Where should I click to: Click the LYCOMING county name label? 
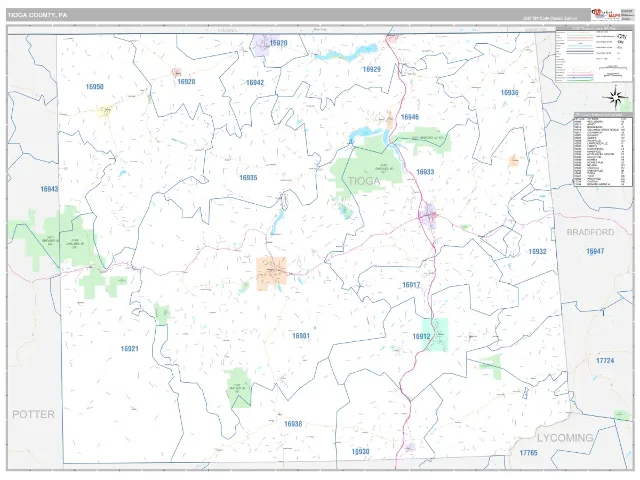[565, 438]
